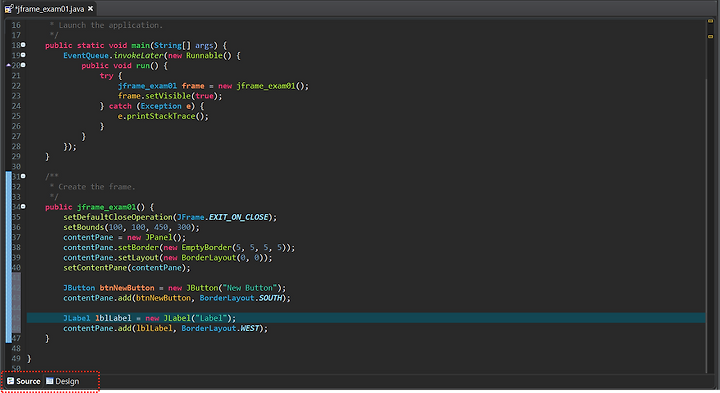Close the jframe_exam01.java editor tab

click(x=90, y=8)
